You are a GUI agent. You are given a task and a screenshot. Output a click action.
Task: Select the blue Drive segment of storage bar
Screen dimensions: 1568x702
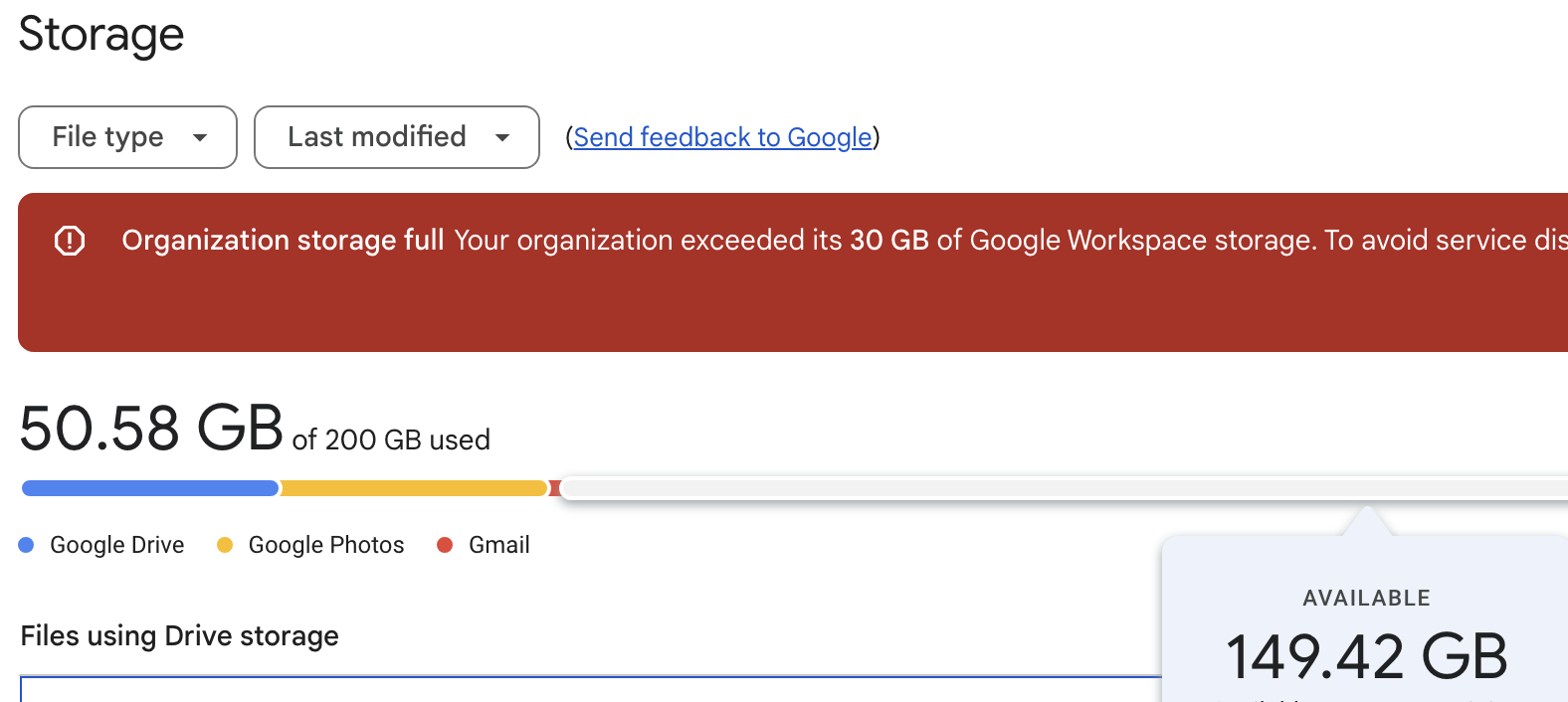coord(149,488)
